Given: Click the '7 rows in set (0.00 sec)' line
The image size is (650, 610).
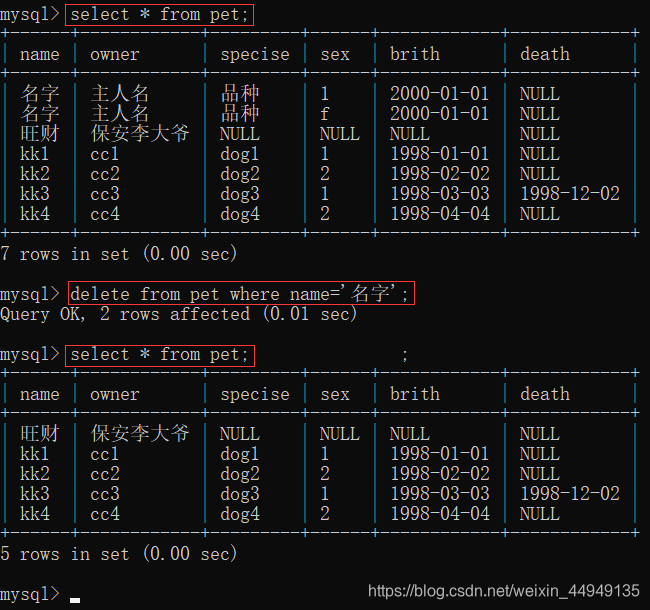Looking at the screenshot, I should (119, 254).
